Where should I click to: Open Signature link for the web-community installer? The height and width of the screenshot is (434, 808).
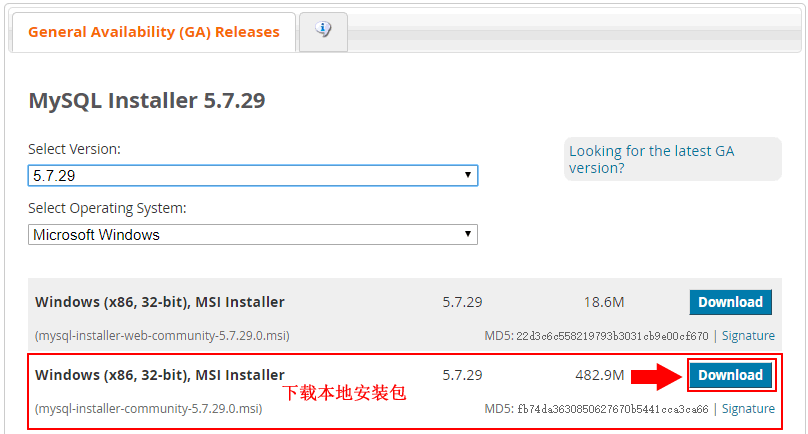748,336
